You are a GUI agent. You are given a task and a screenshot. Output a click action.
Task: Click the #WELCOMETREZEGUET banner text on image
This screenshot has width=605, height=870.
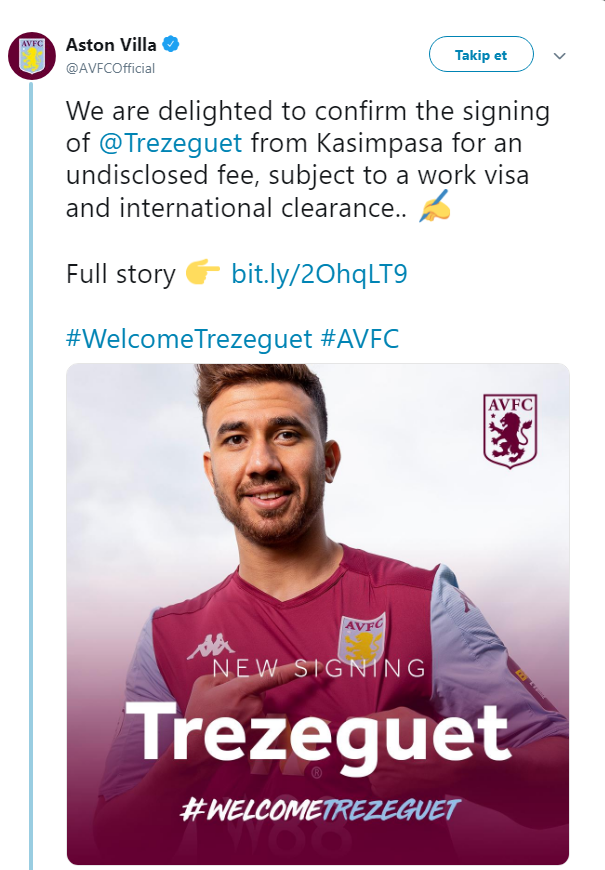pos(320,809)
